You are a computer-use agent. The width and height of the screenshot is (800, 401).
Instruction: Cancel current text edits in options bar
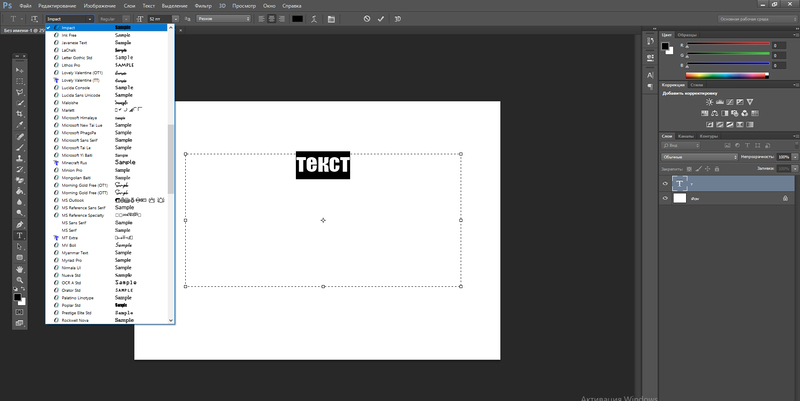(x=367, y=18)
